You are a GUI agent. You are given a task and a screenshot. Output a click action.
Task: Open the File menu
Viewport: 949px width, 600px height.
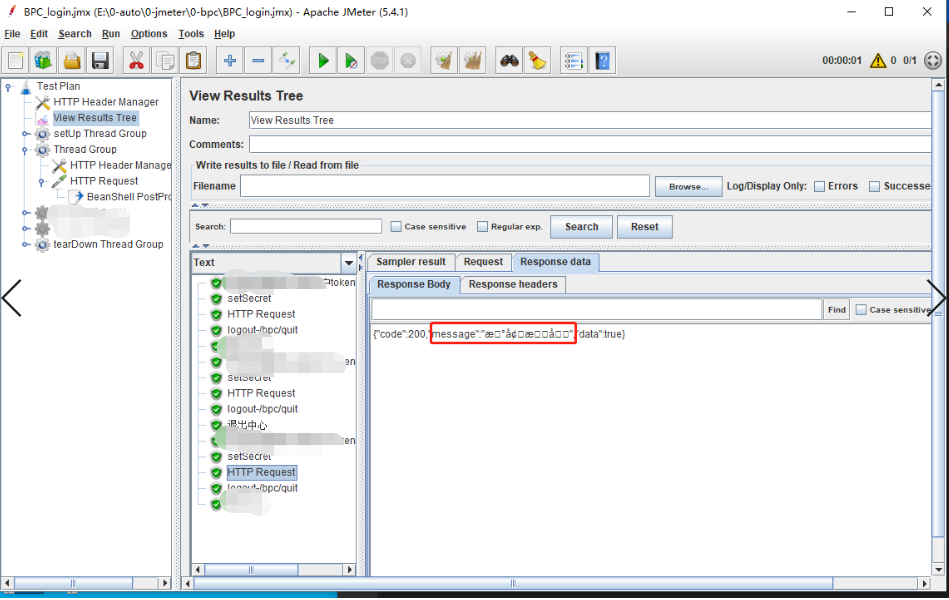(x=12, y=34)
